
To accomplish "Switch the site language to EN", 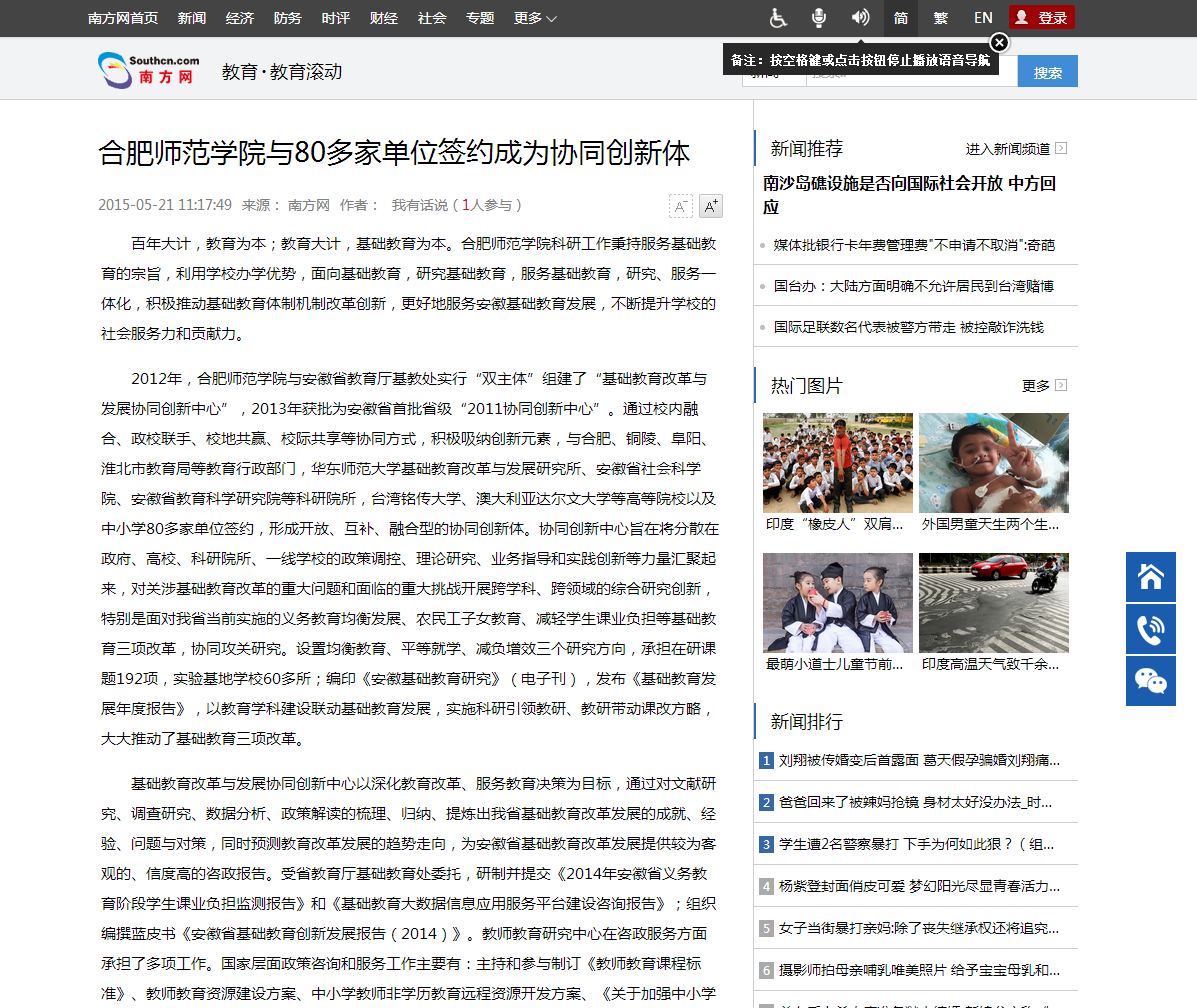I will pos(982,18).
